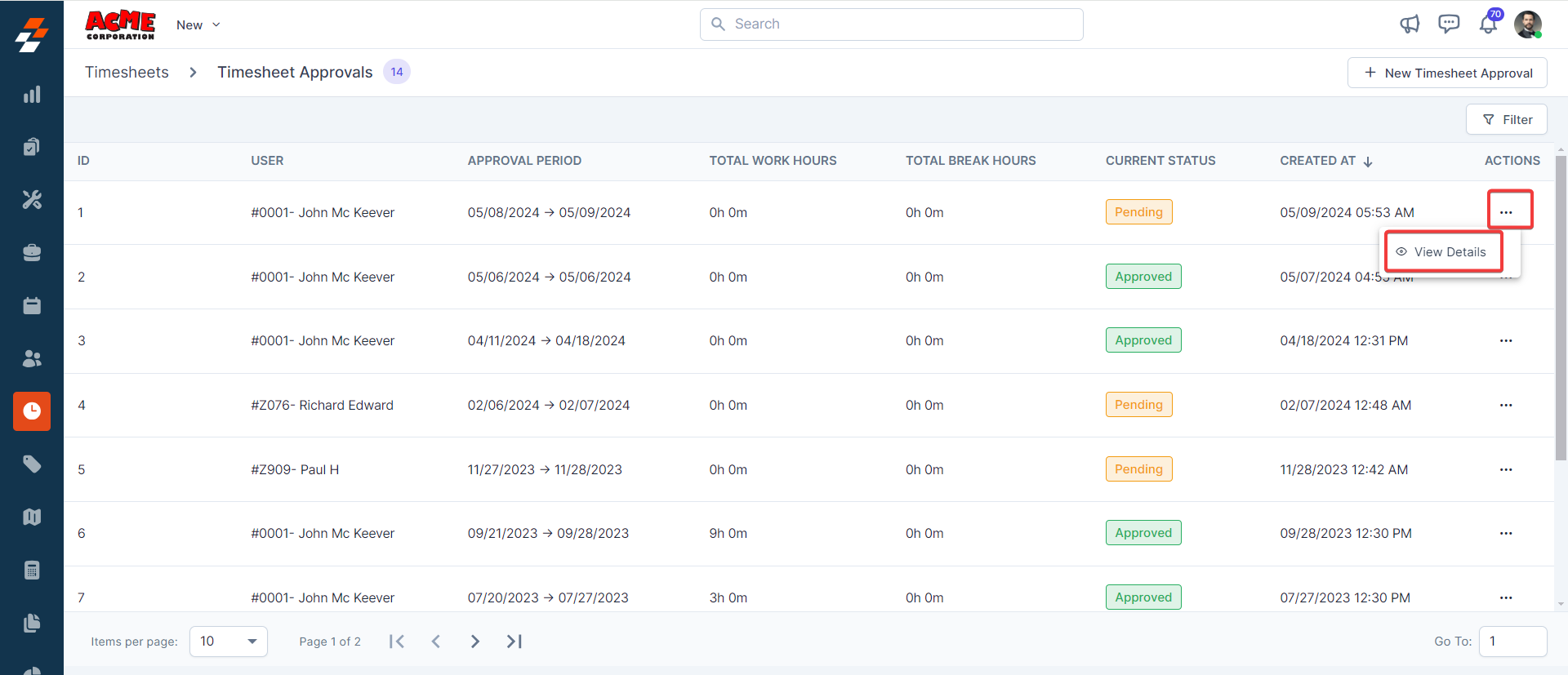Open the user profile avatar
Image resolution: width=1568 pixels, height=675 pixels.
click(1527, 24)
